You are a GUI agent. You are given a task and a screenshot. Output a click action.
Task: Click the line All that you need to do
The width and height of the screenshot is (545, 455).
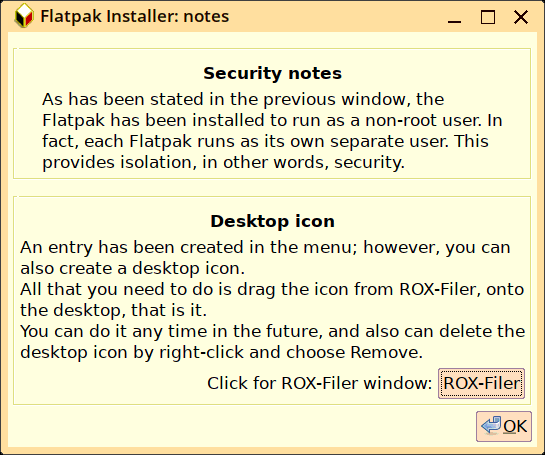tap(272, 290)
